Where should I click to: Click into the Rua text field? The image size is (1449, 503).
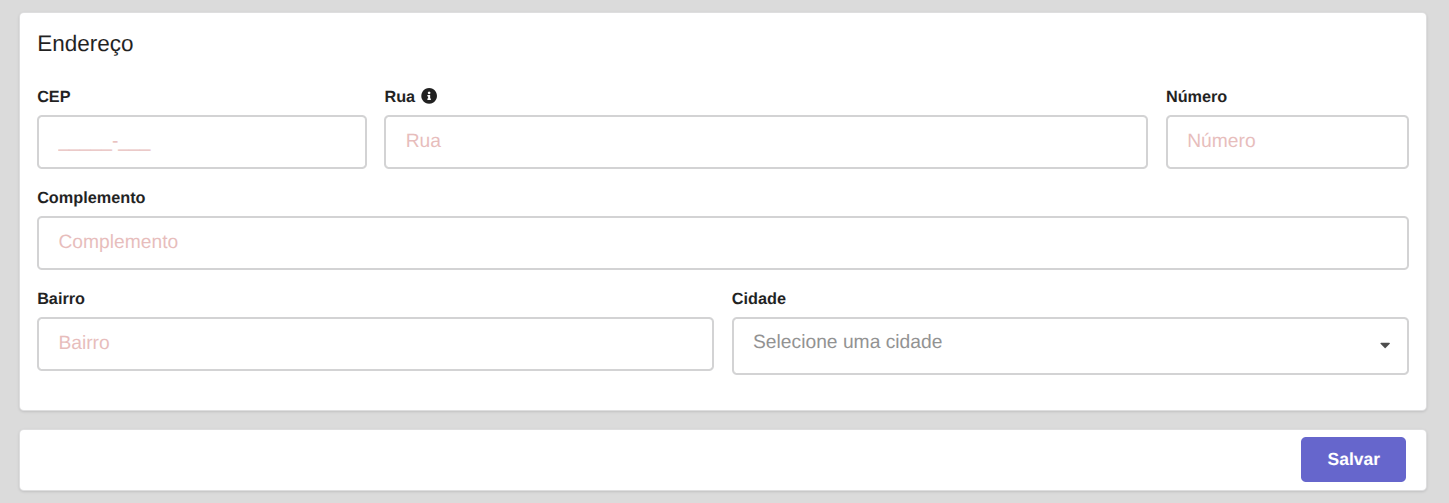coord(765,142)
